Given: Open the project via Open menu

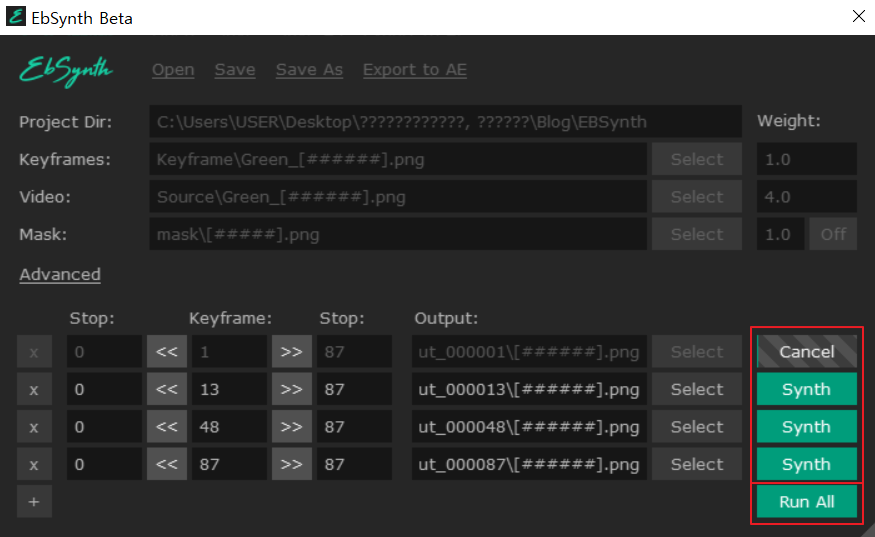Looking at the screenshot, I should tap(173, 70).
